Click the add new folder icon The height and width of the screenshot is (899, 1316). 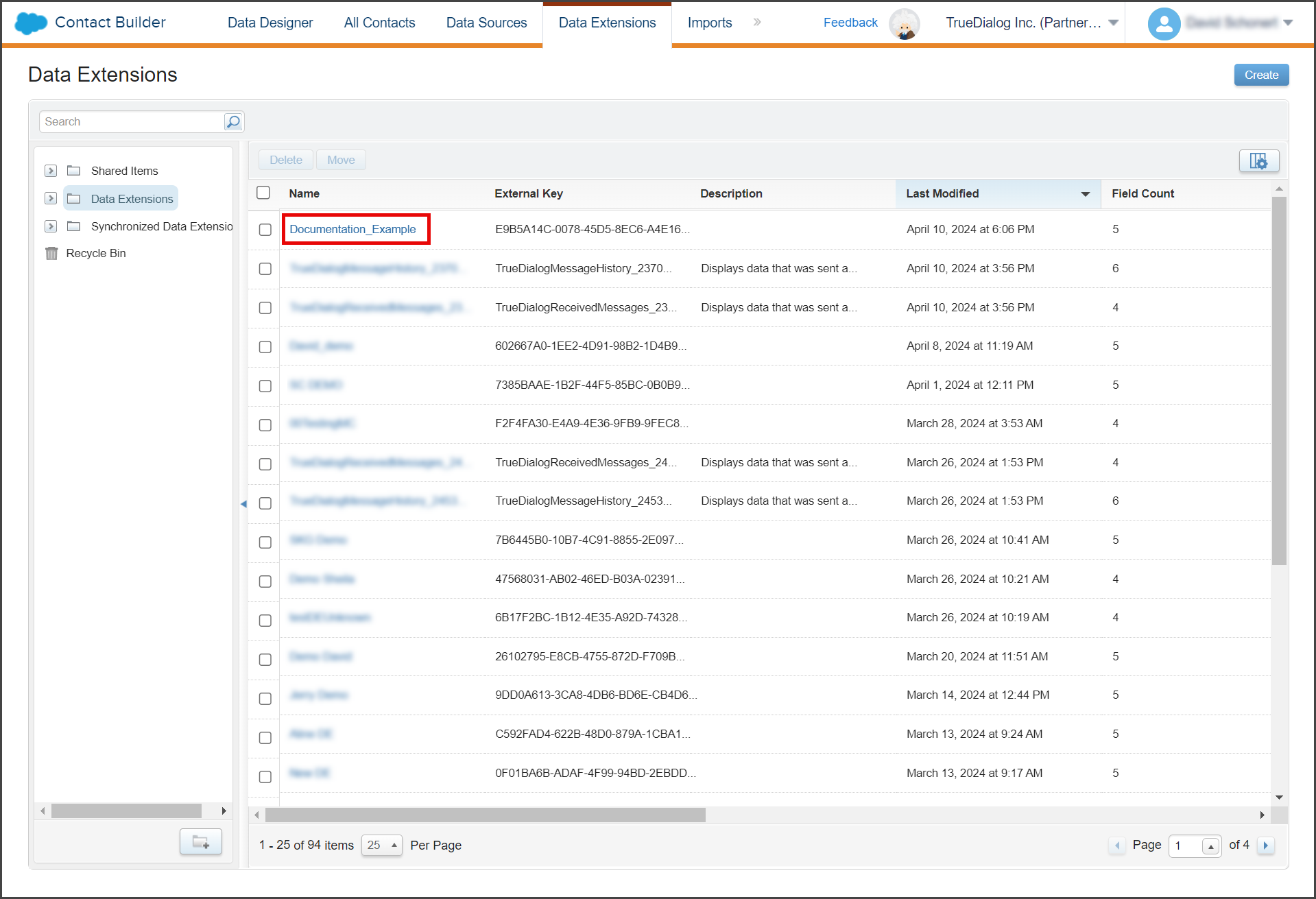(201, 841)
